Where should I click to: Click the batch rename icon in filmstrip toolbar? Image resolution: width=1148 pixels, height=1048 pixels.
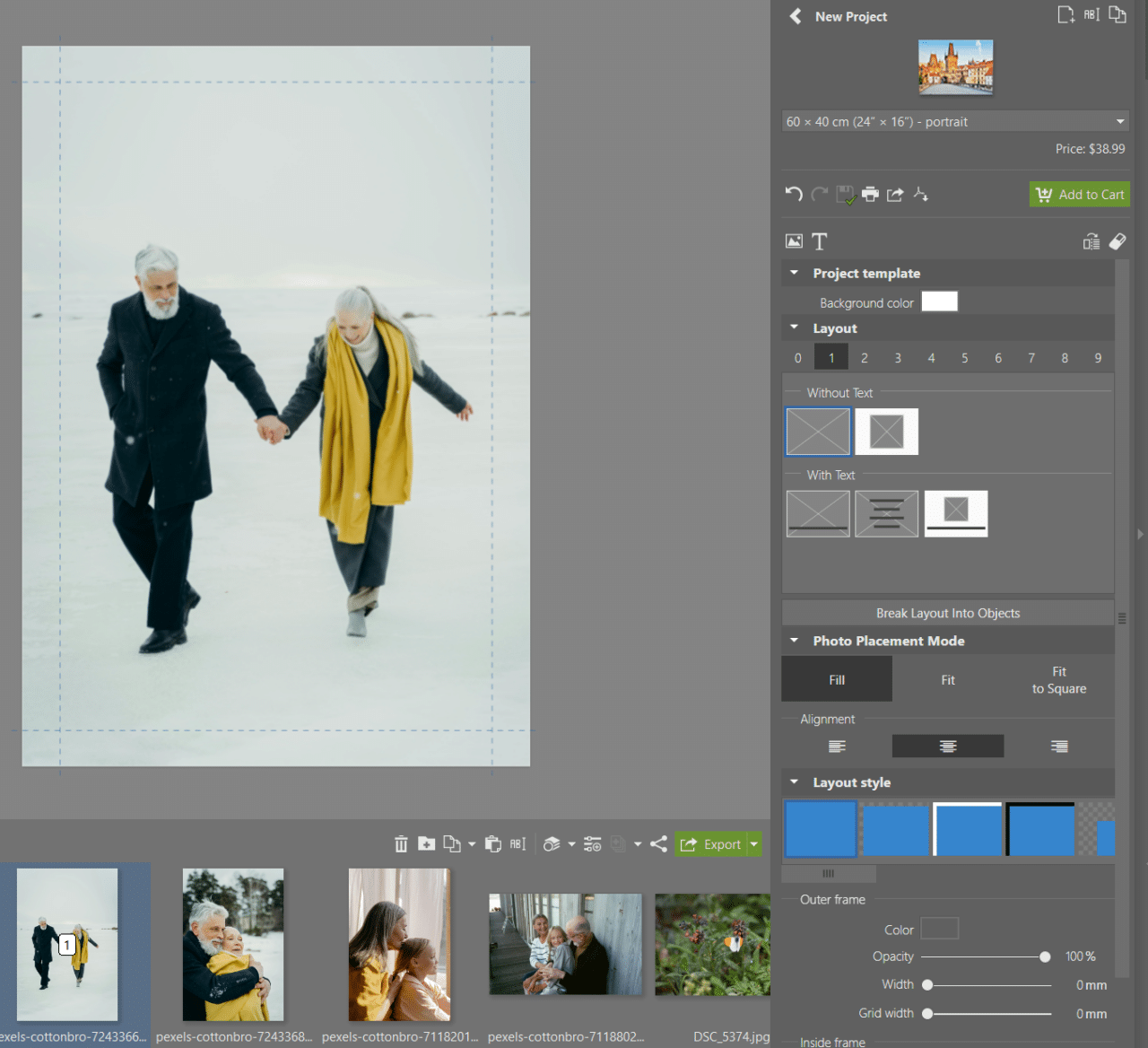pos(517,843)
